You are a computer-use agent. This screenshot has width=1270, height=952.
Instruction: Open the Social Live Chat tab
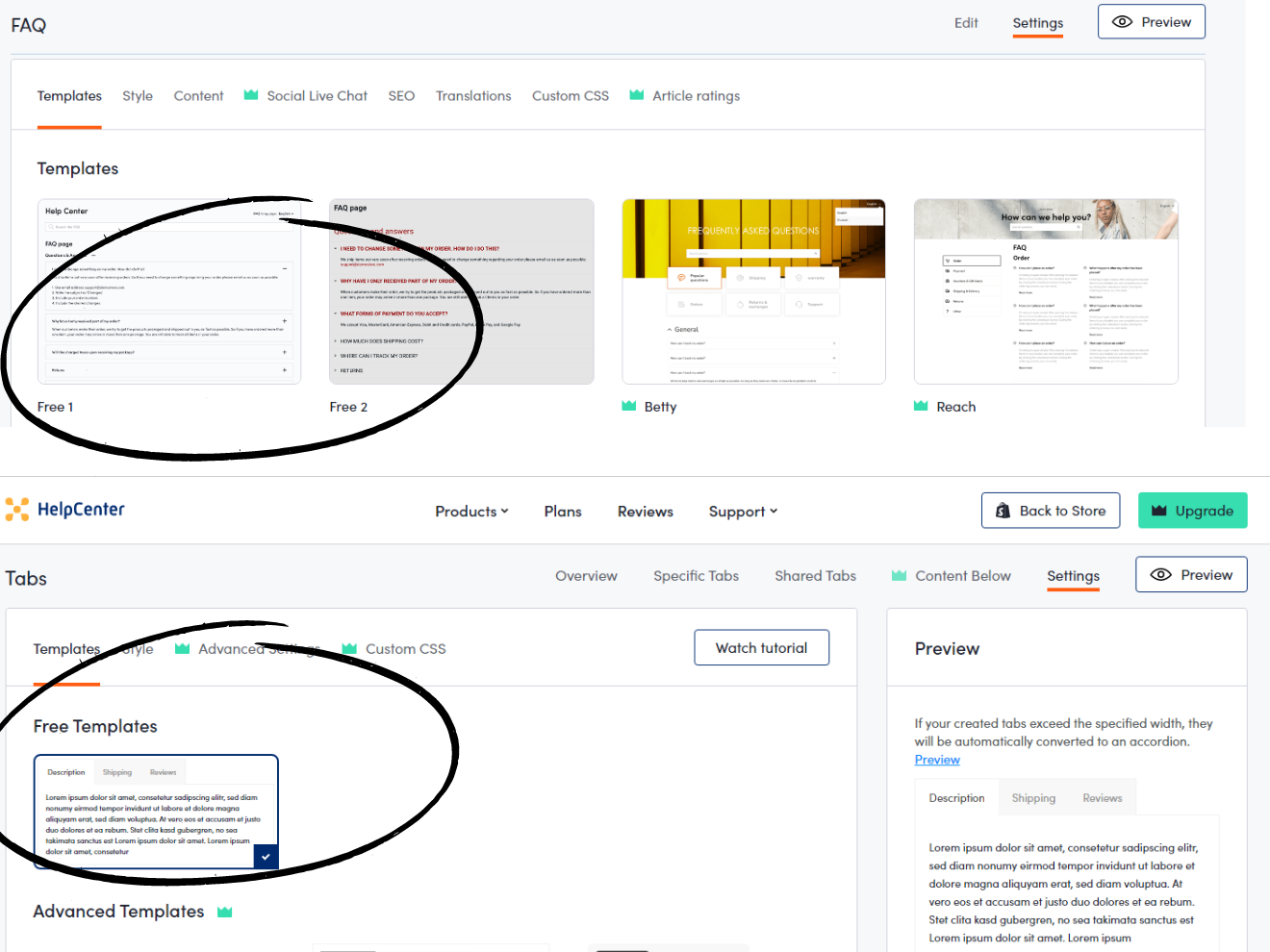[x=317, y=96]
